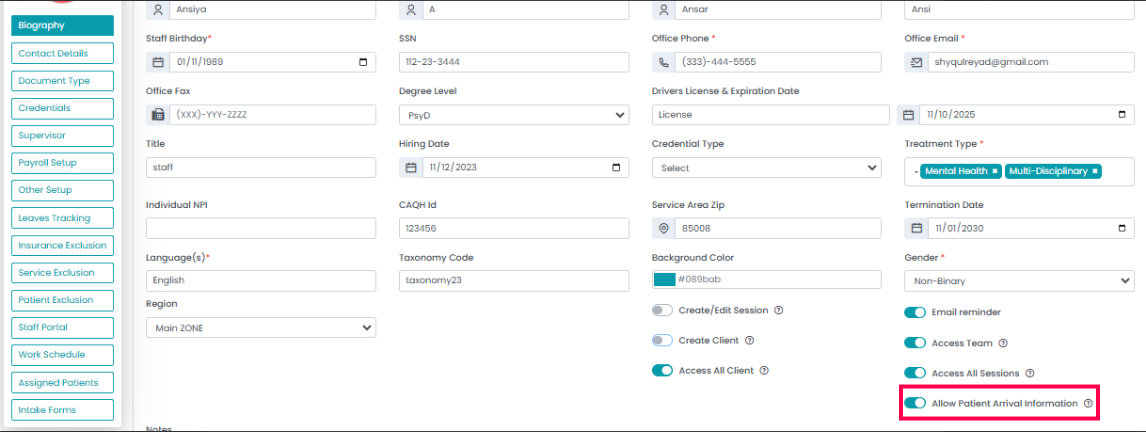Click the help icon beside Create/Edit Session
Viewport: 1146px width, 432px height.
(778, 310)
